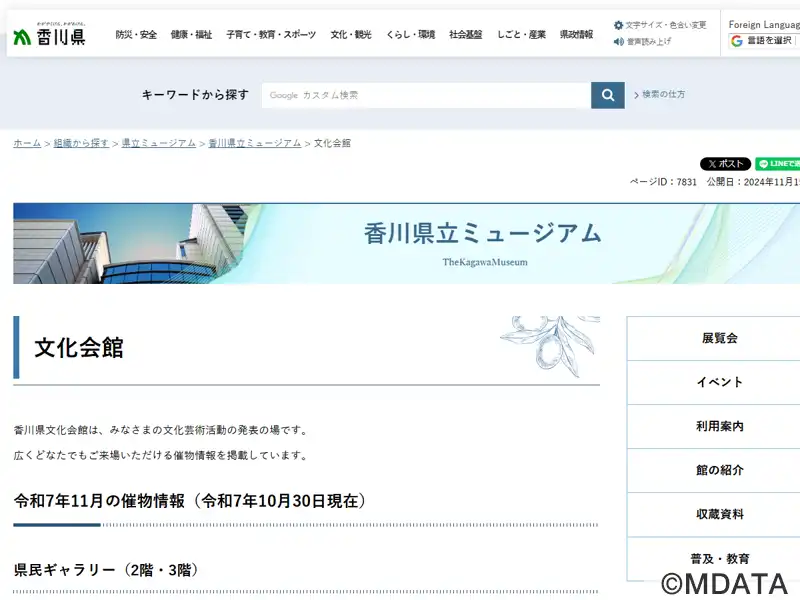Type in the Google custom search field

[x=426, y=95]
